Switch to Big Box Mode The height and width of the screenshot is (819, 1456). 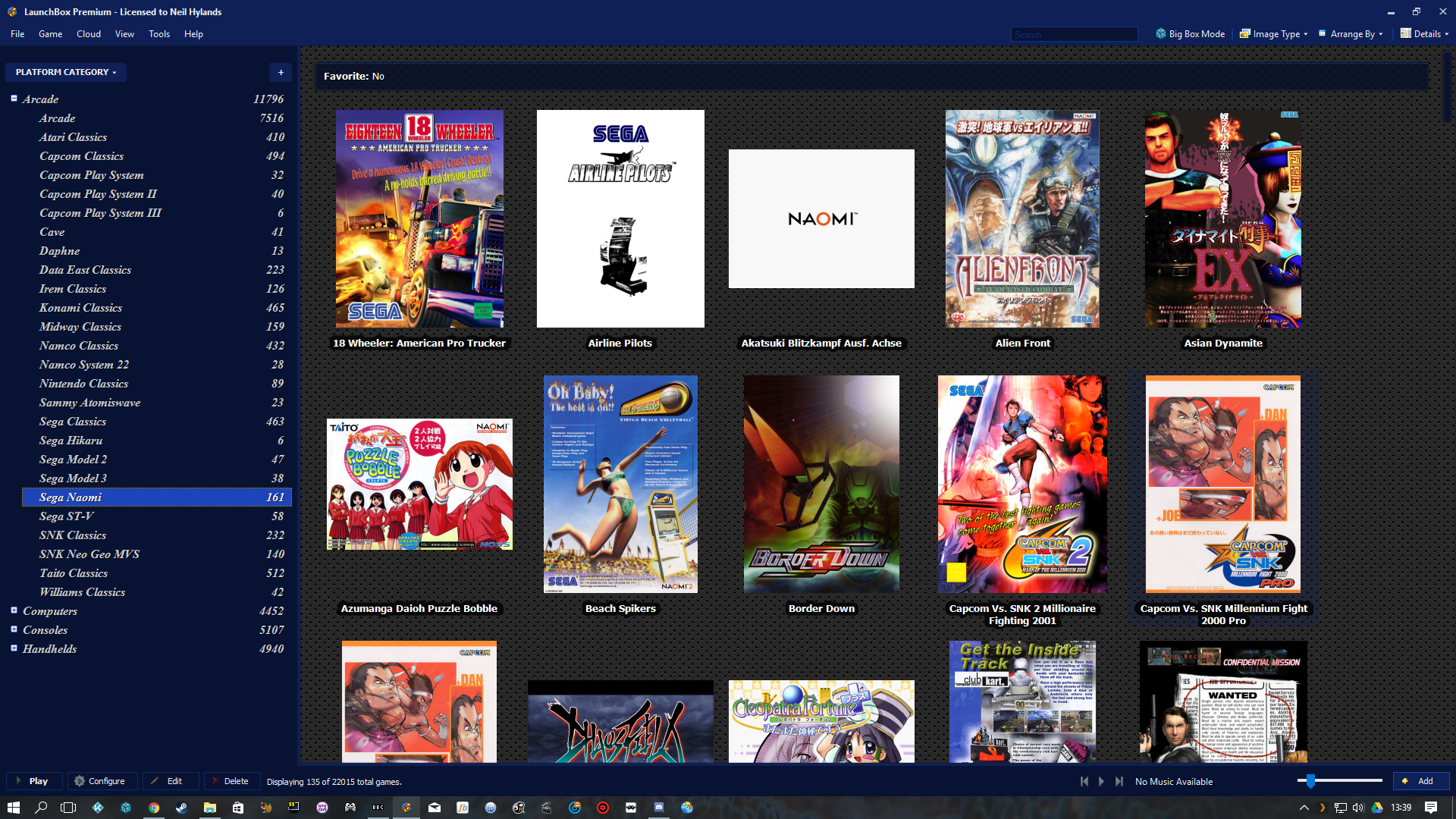(1190, 34)
